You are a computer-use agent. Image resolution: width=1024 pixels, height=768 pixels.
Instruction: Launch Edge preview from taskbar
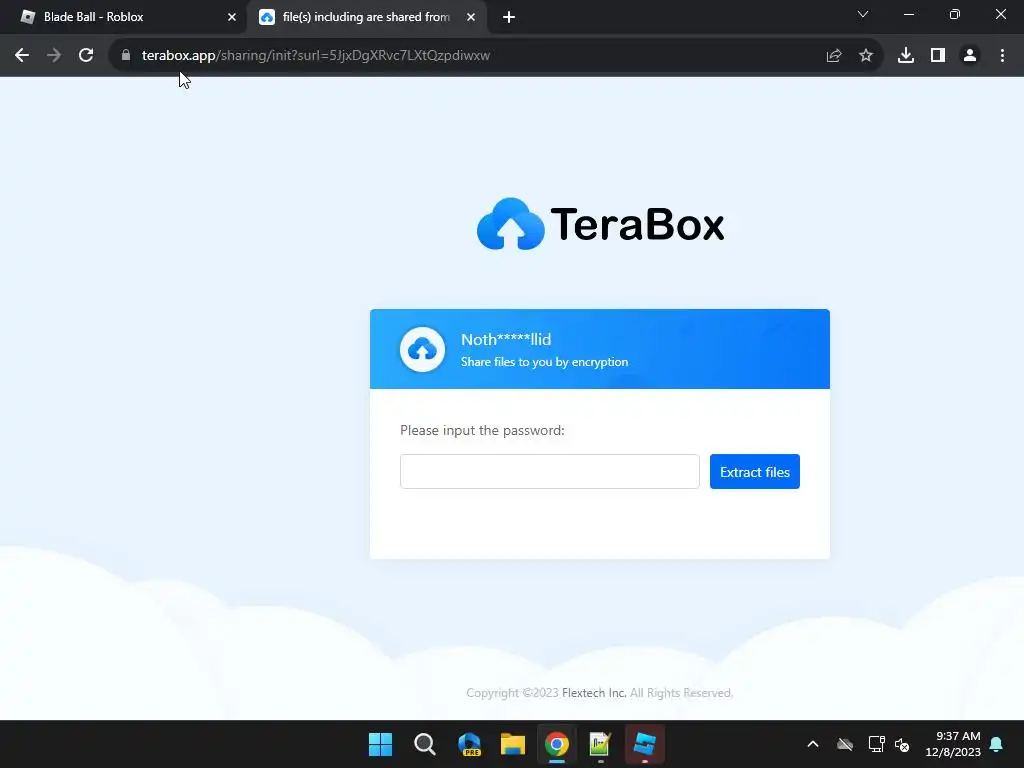coord(469,744)
